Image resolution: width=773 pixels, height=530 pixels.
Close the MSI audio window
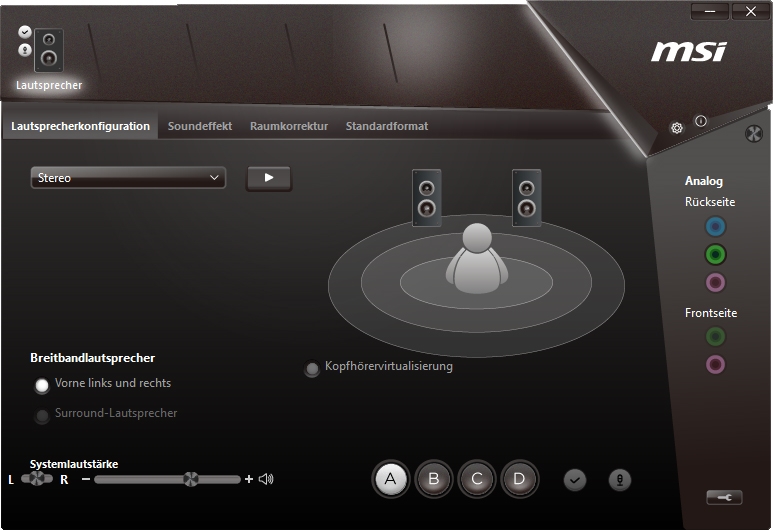751,11
